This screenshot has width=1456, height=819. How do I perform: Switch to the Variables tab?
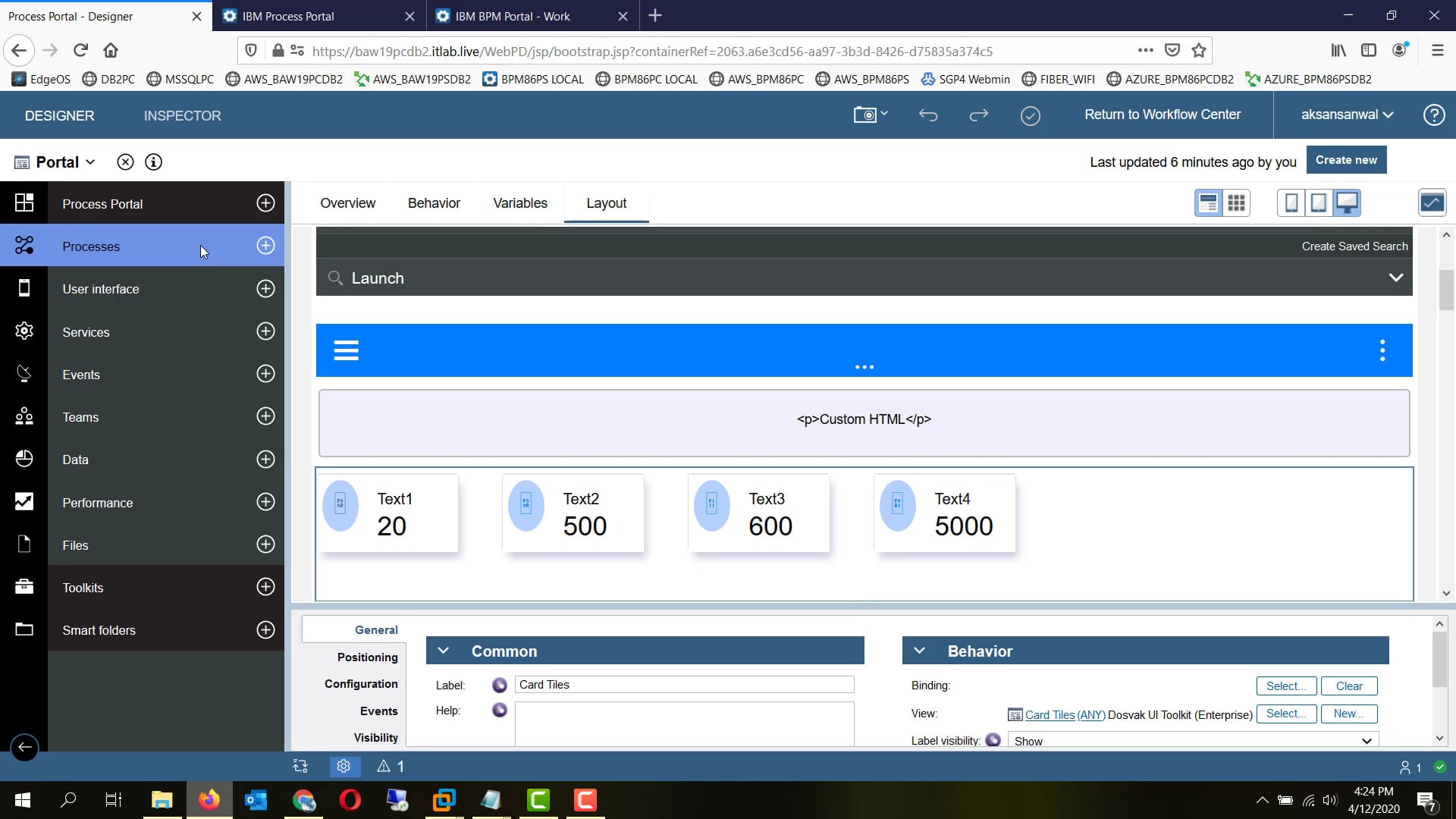(x=520, y=202)
